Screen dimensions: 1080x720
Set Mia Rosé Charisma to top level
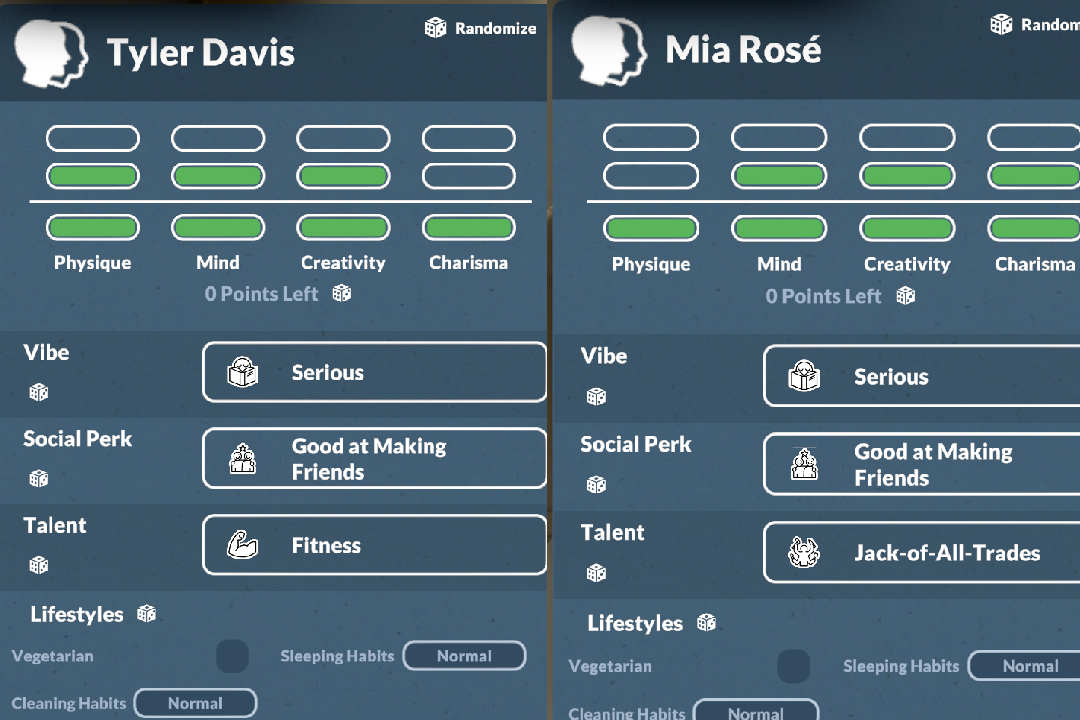pos(1034,137)
